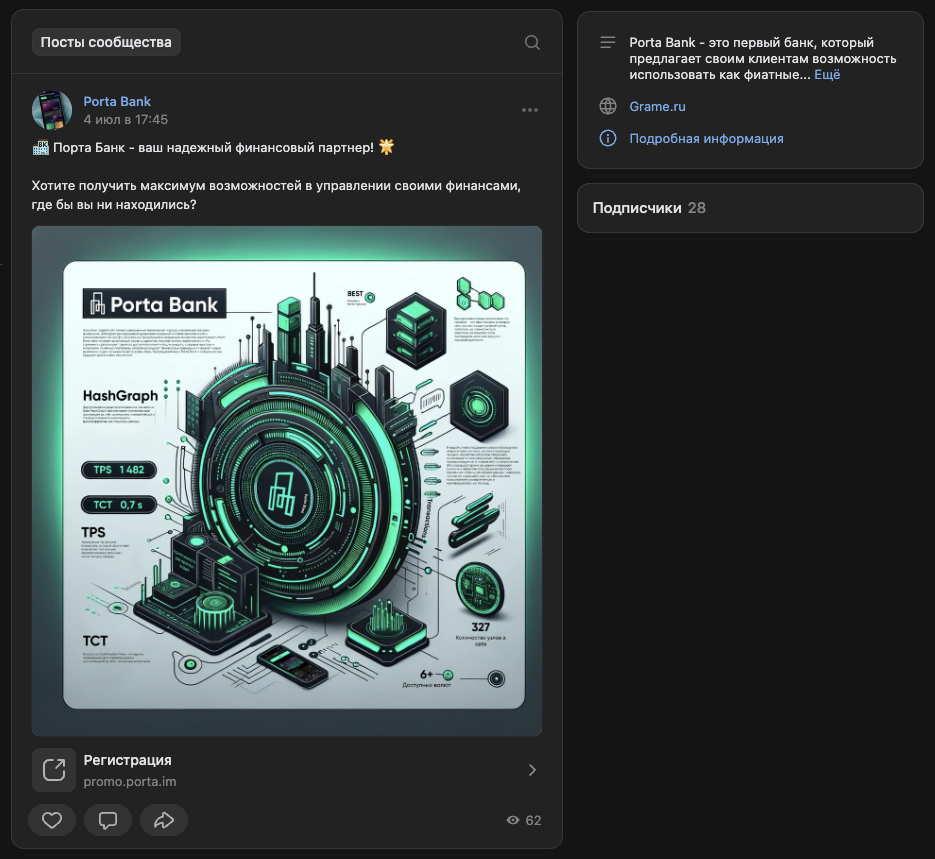Click the Porta Bank avatar
The image size is (935, 859).
[x=52, y=110]
